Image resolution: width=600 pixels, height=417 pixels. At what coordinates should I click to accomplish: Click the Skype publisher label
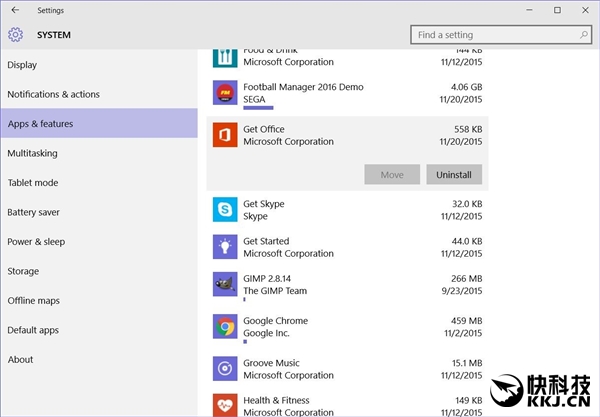click(255, 216)
